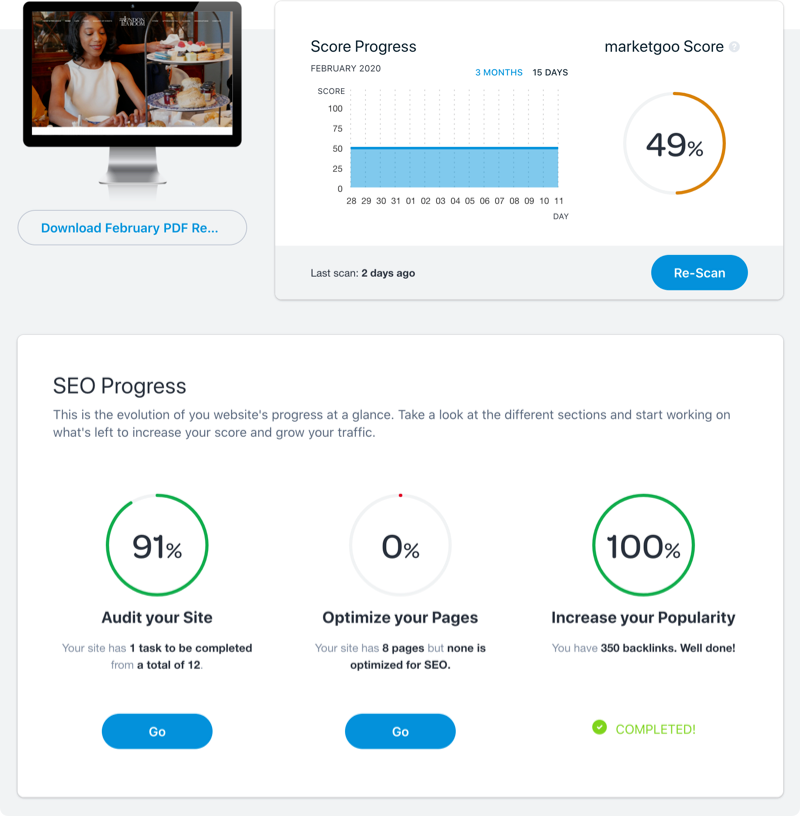
Task: Open the Increase your Popularity heading
Action: (x=643, y=617)
